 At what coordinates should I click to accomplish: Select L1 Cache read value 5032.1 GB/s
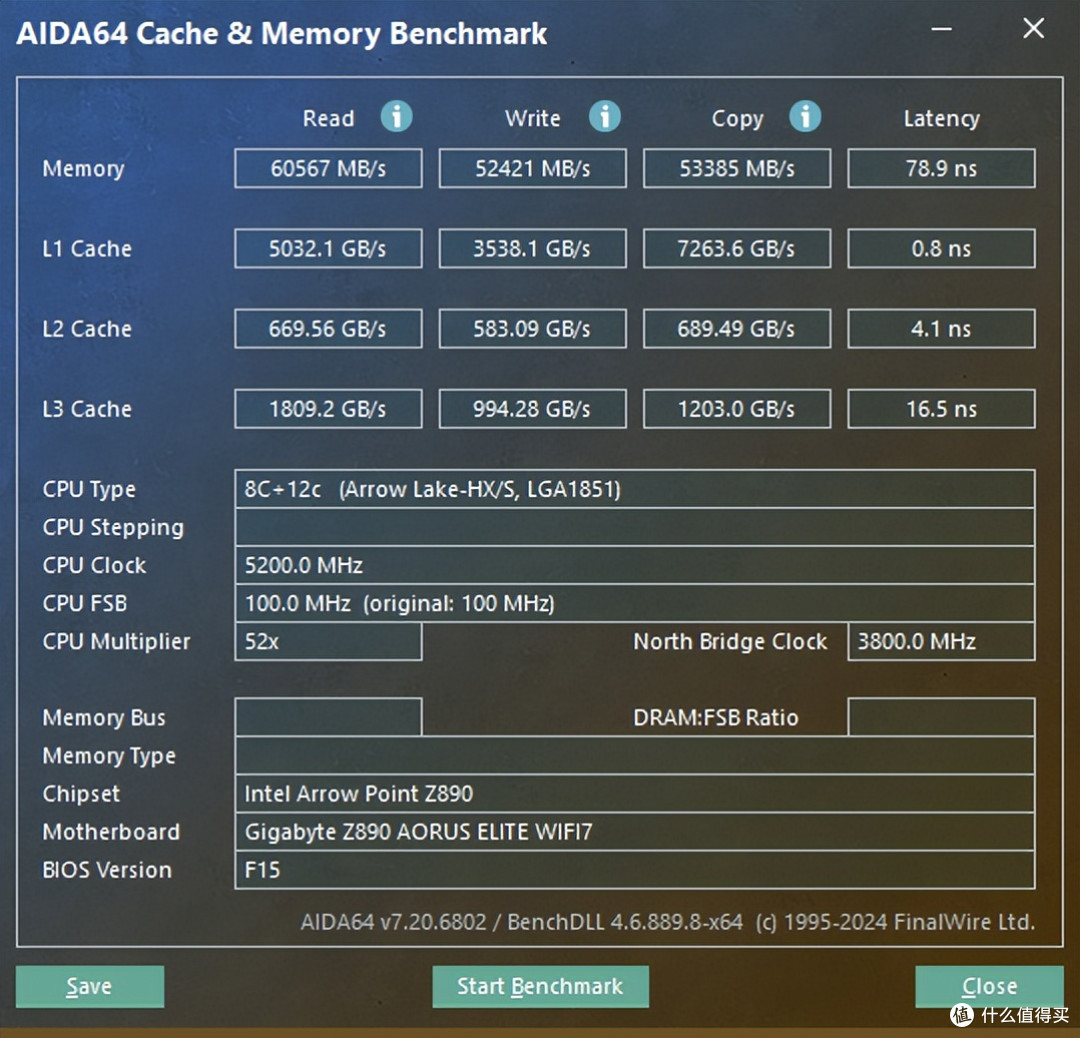pyautogui.click(x=328, y=249)
